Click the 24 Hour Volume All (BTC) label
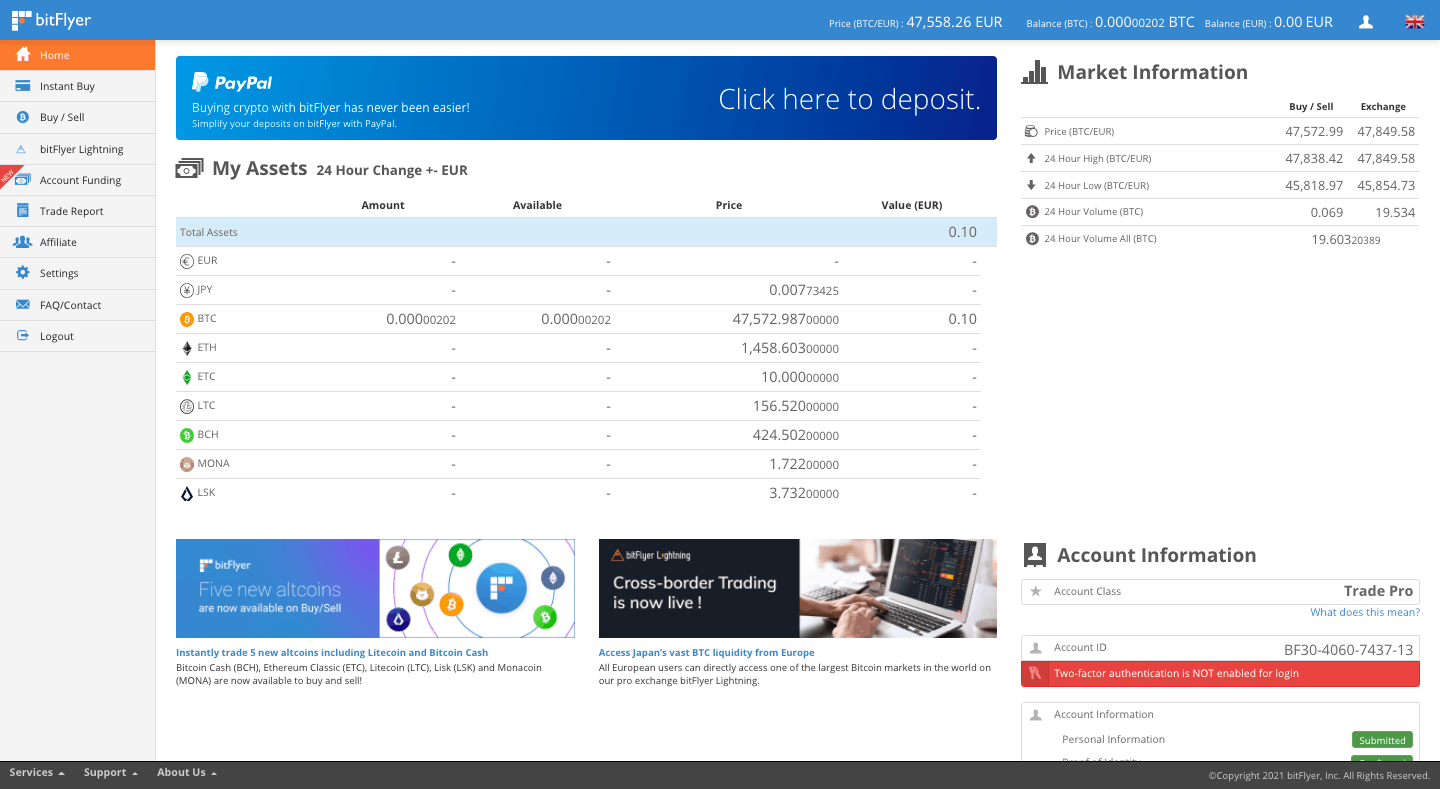Screen dimensions: 1440x789 [1100, 239]
